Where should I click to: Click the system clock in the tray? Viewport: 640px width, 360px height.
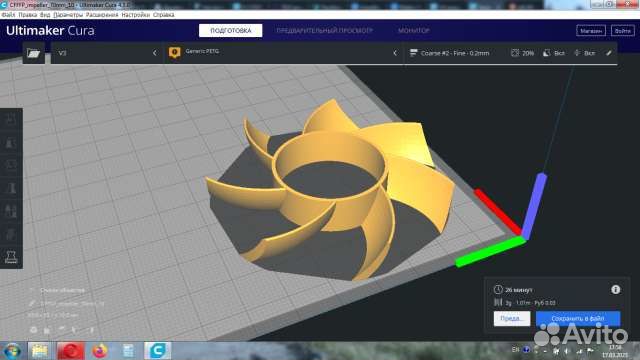(616, 351)
